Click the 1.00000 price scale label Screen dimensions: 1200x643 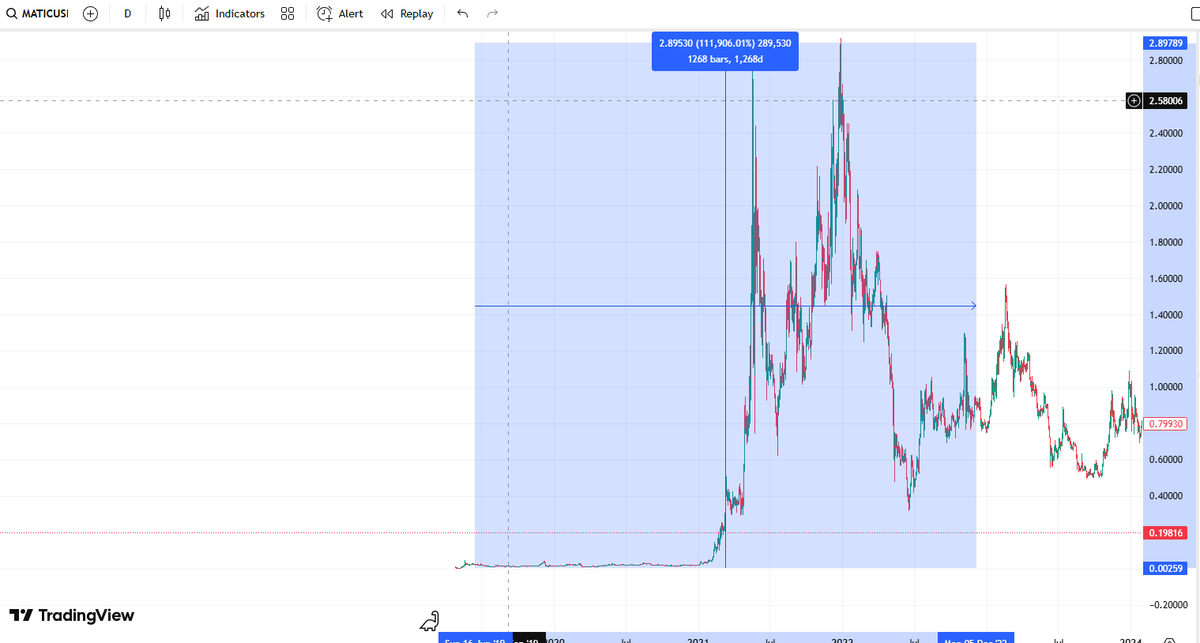coord(1166,387)
